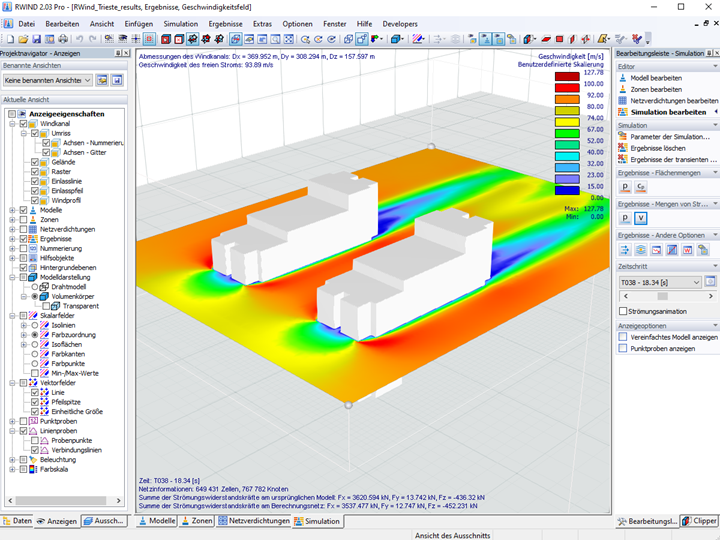The height and width of the screenshot is (540, 720).
Task: Open the Ergebnisse menu
Action: pos(225,24)
